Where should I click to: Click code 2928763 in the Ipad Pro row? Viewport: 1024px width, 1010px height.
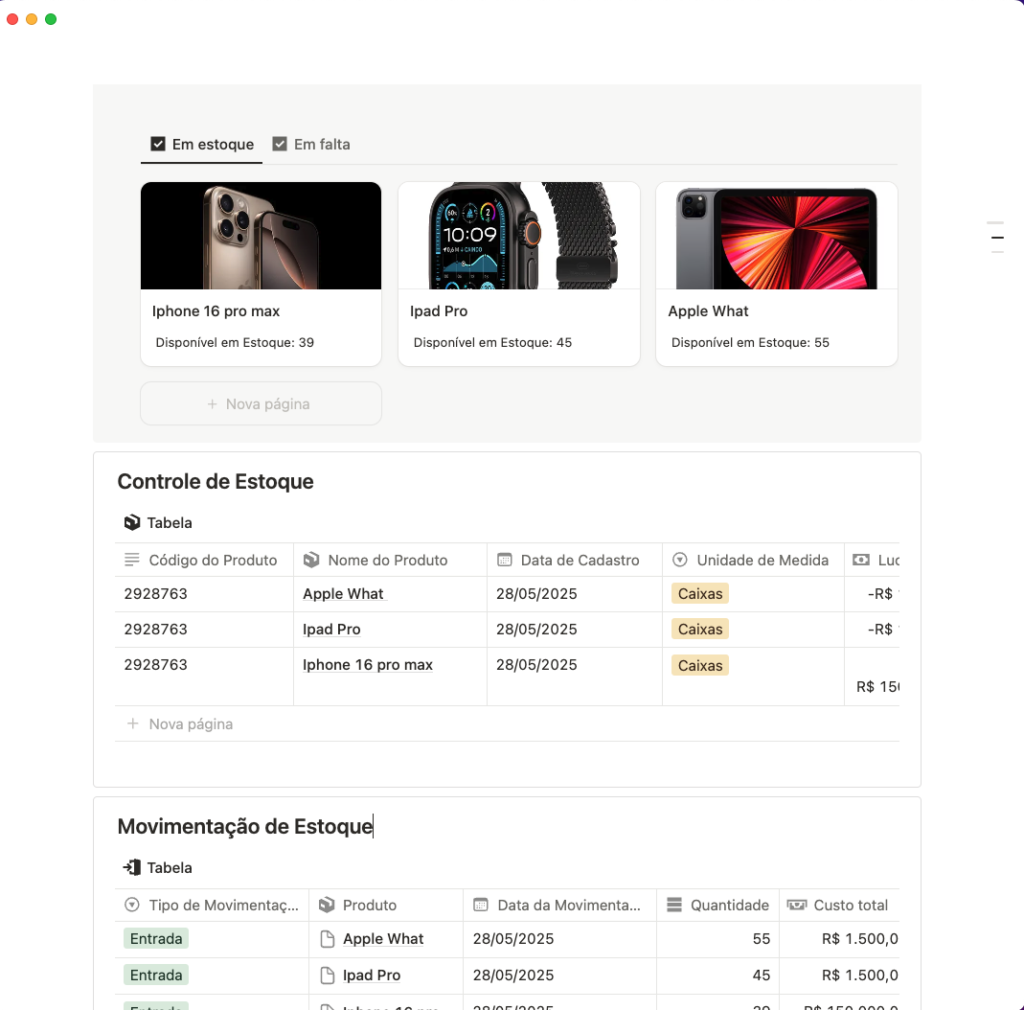click(155, 629)
